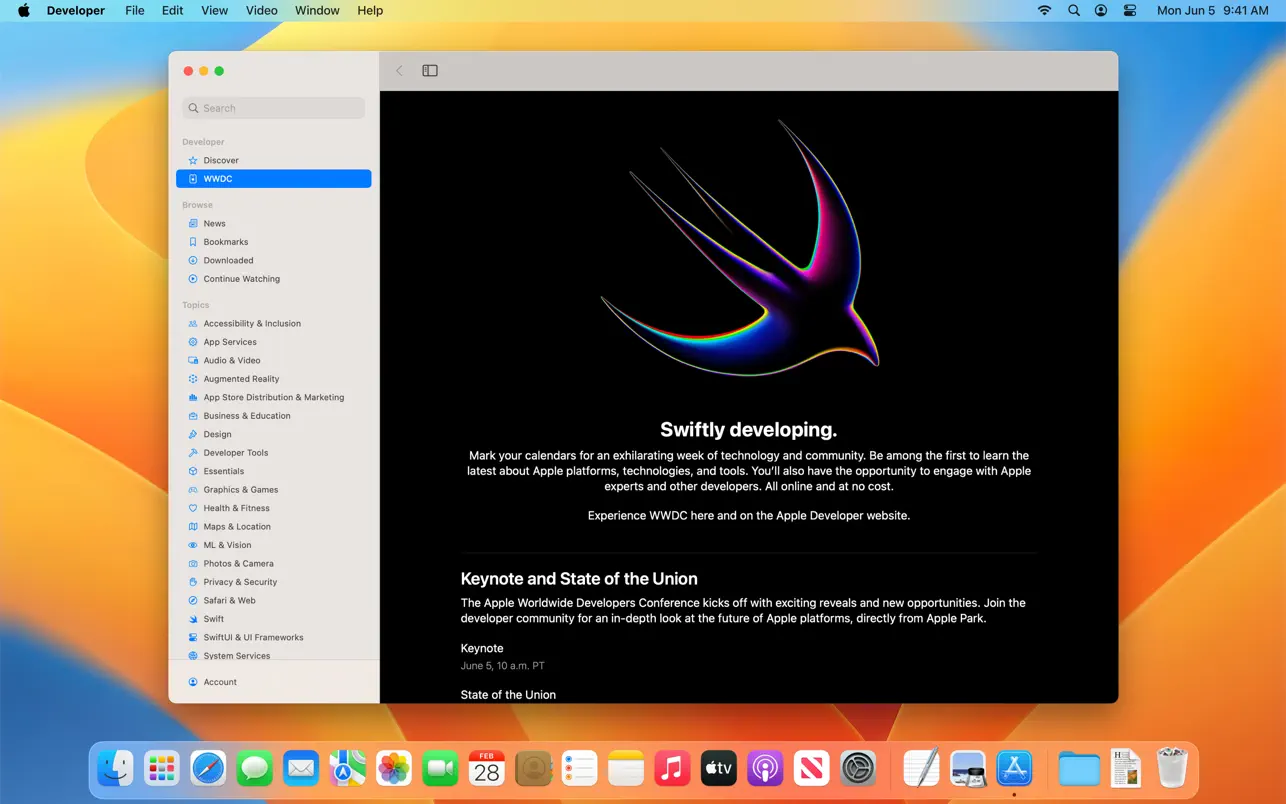Open the Swift topic label
The height and width of the screenshot is (804, 1286).
[x=214, y=619]
